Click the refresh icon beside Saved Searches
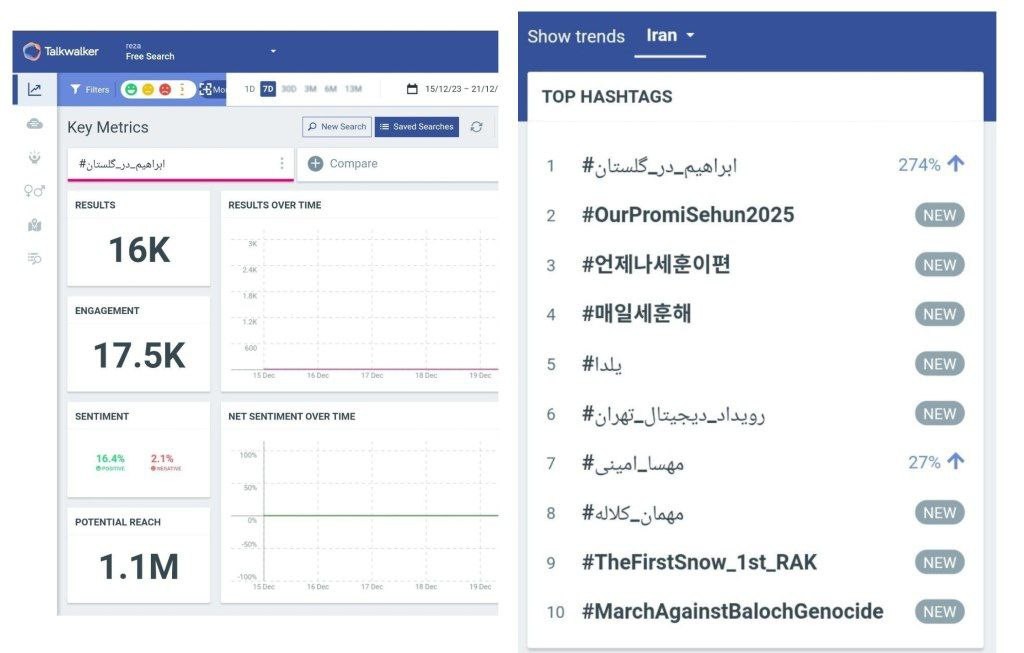The height and width of the screenshot is (653, 1024). [477, 127]
